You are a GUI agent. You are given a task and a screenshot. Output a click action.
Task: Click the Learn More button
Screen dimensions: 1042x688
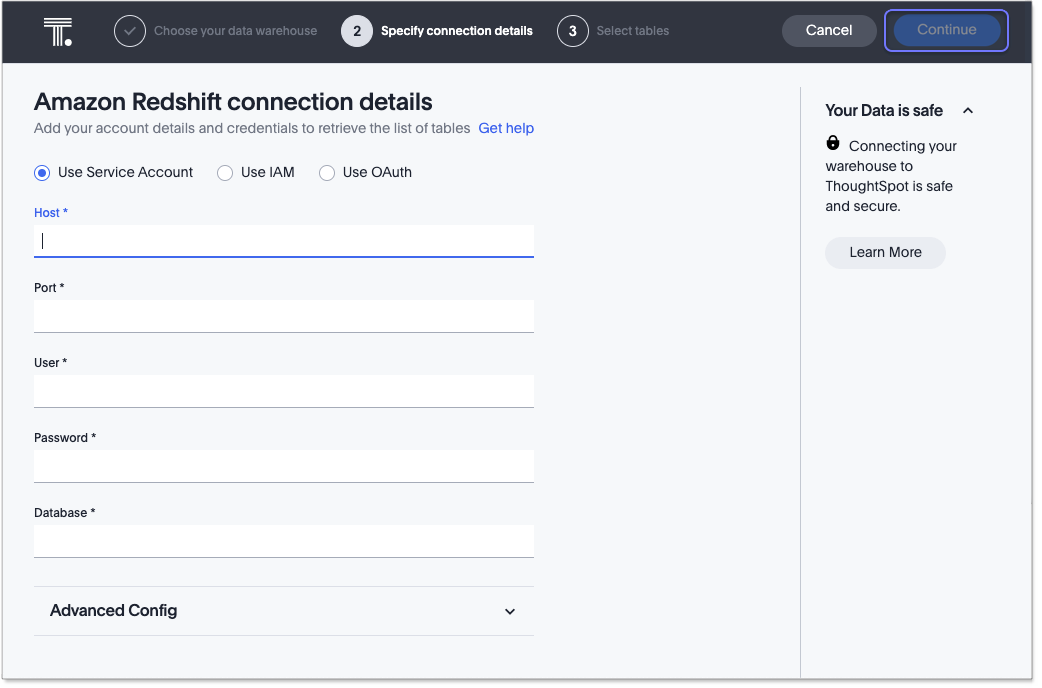coord(885,253)
